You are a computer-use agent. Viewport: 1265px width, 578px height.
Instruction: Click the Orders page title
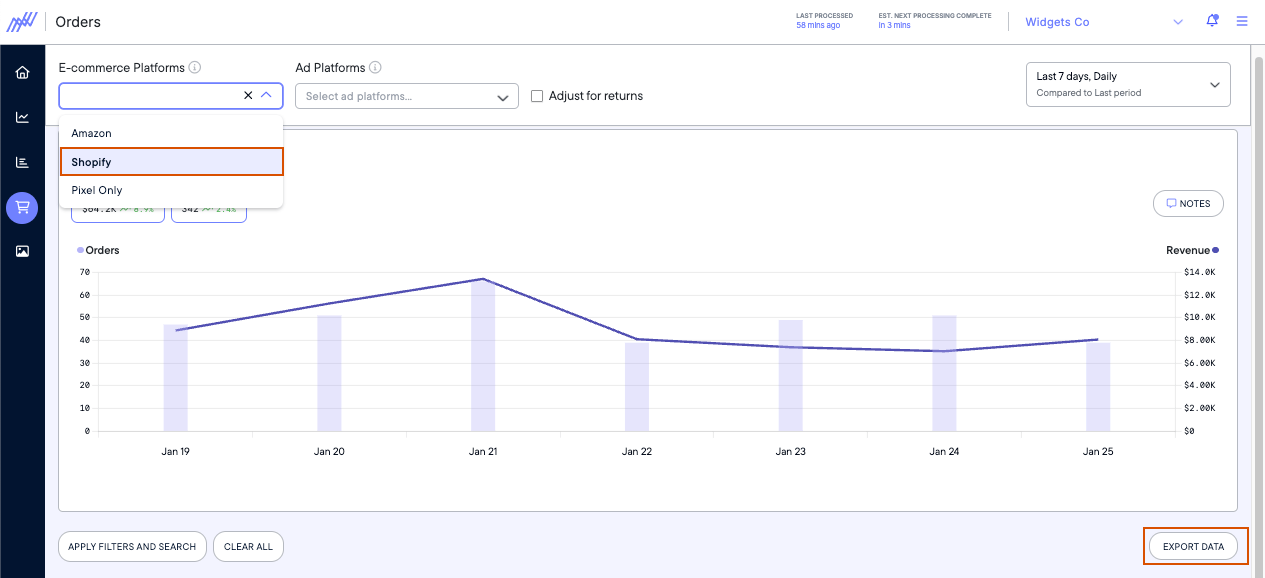(x=78, y=22)
